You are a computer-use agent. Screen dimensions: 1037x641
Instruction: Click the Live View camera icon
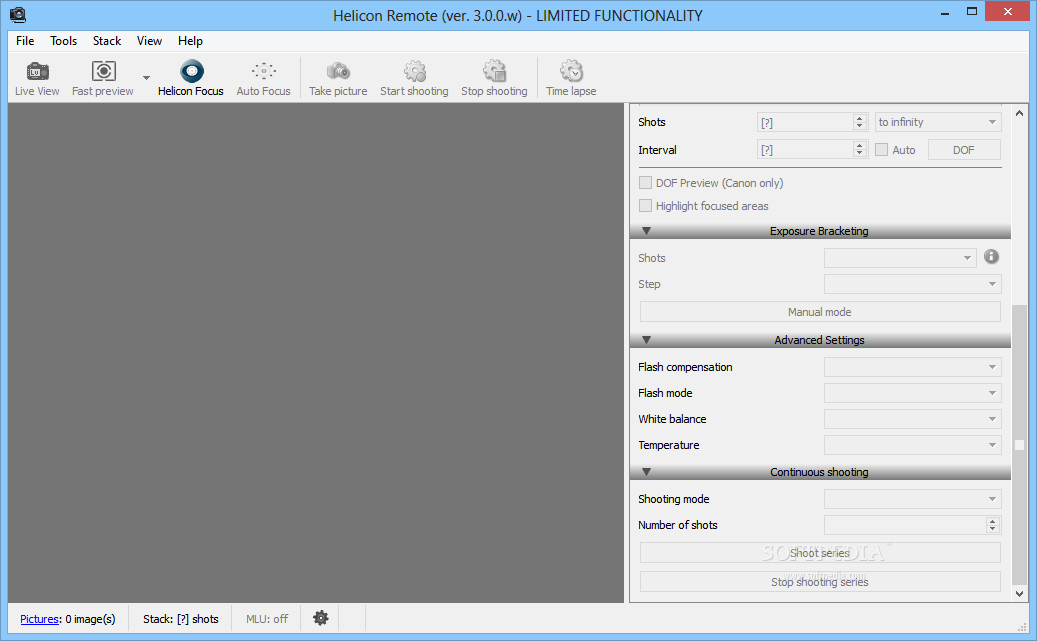point(37,72)
